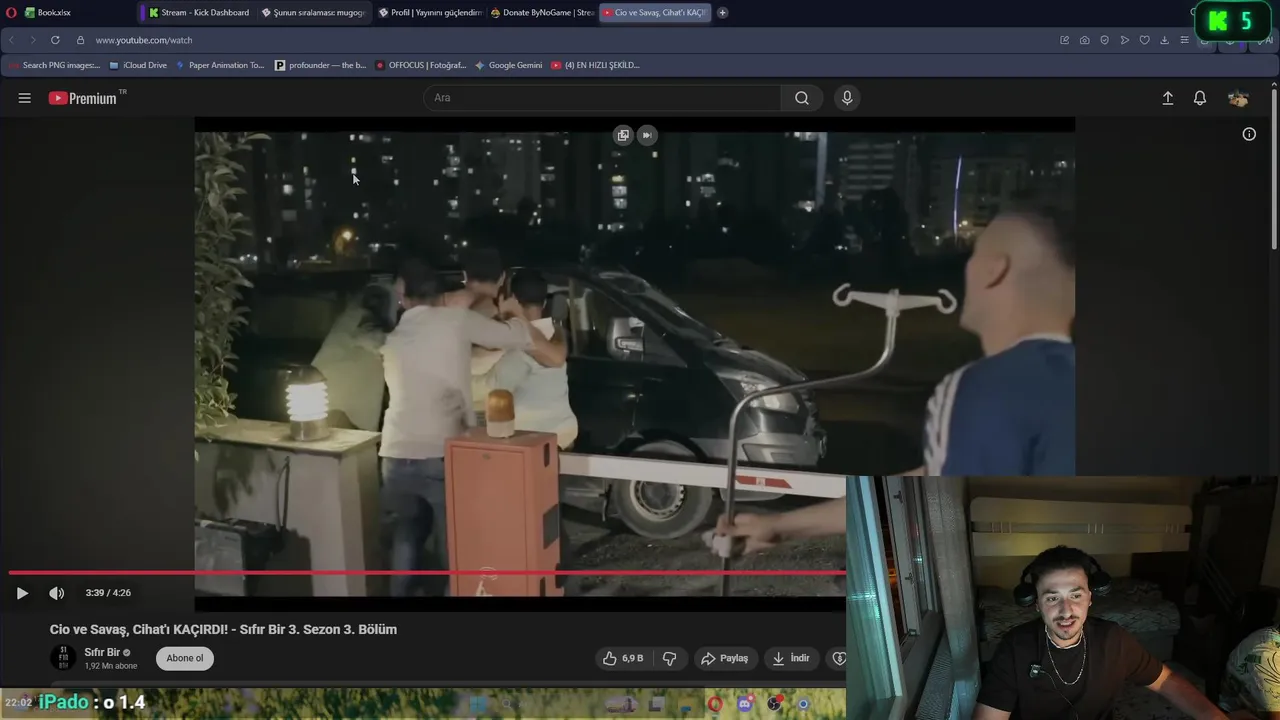Image resolution: width=1280 pixels, height=720 pixels.
Task: Reload the page in Opera toolbar
Action: pyautogui.click(x=54, y=40)
